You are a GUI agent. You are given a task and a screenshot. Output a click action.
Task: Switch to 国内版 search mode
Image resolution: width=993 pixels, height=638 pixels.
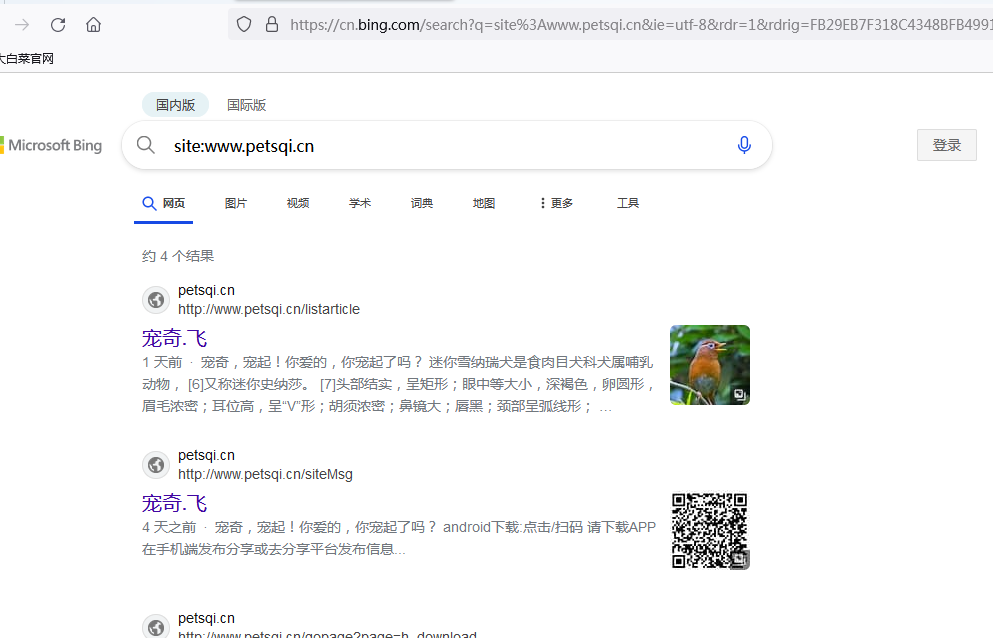click(175, 105)
